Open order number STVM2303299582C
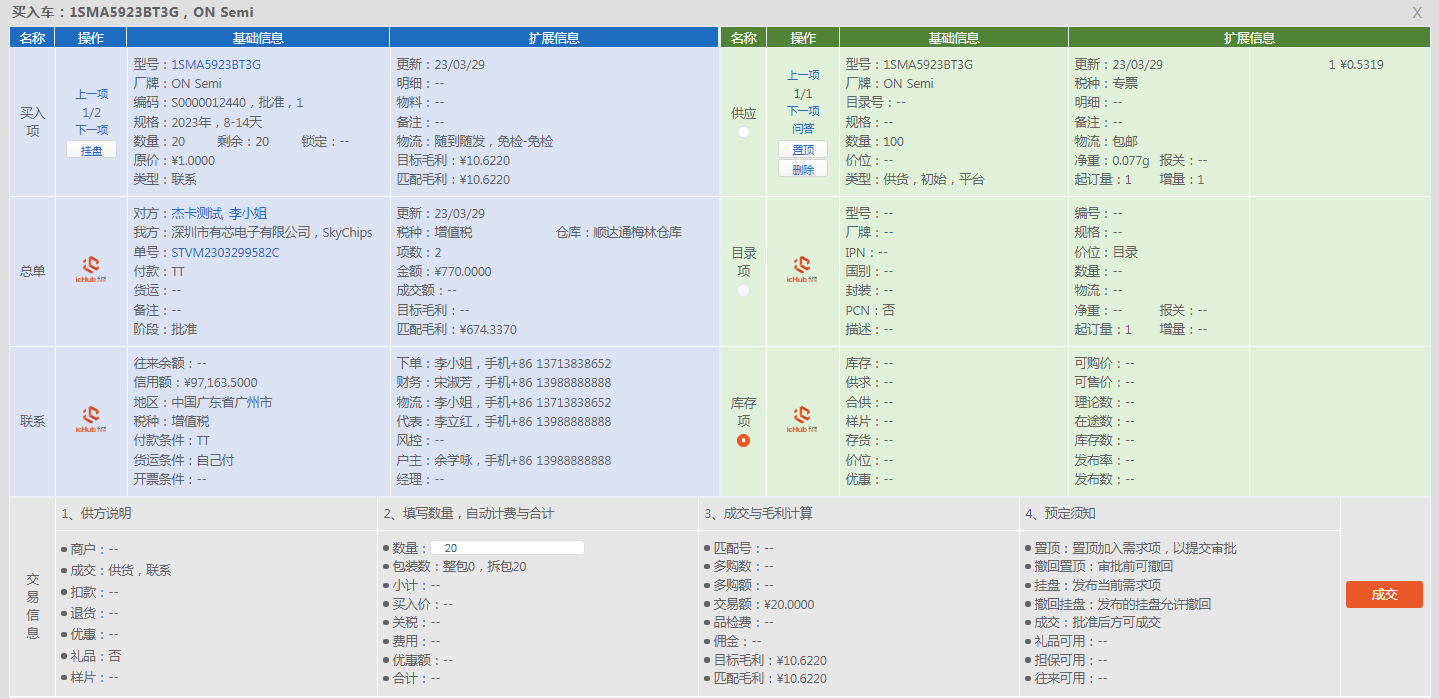The width and height of the screenshot is (1439, 699). pyautogui.click(x=225, y=252)
